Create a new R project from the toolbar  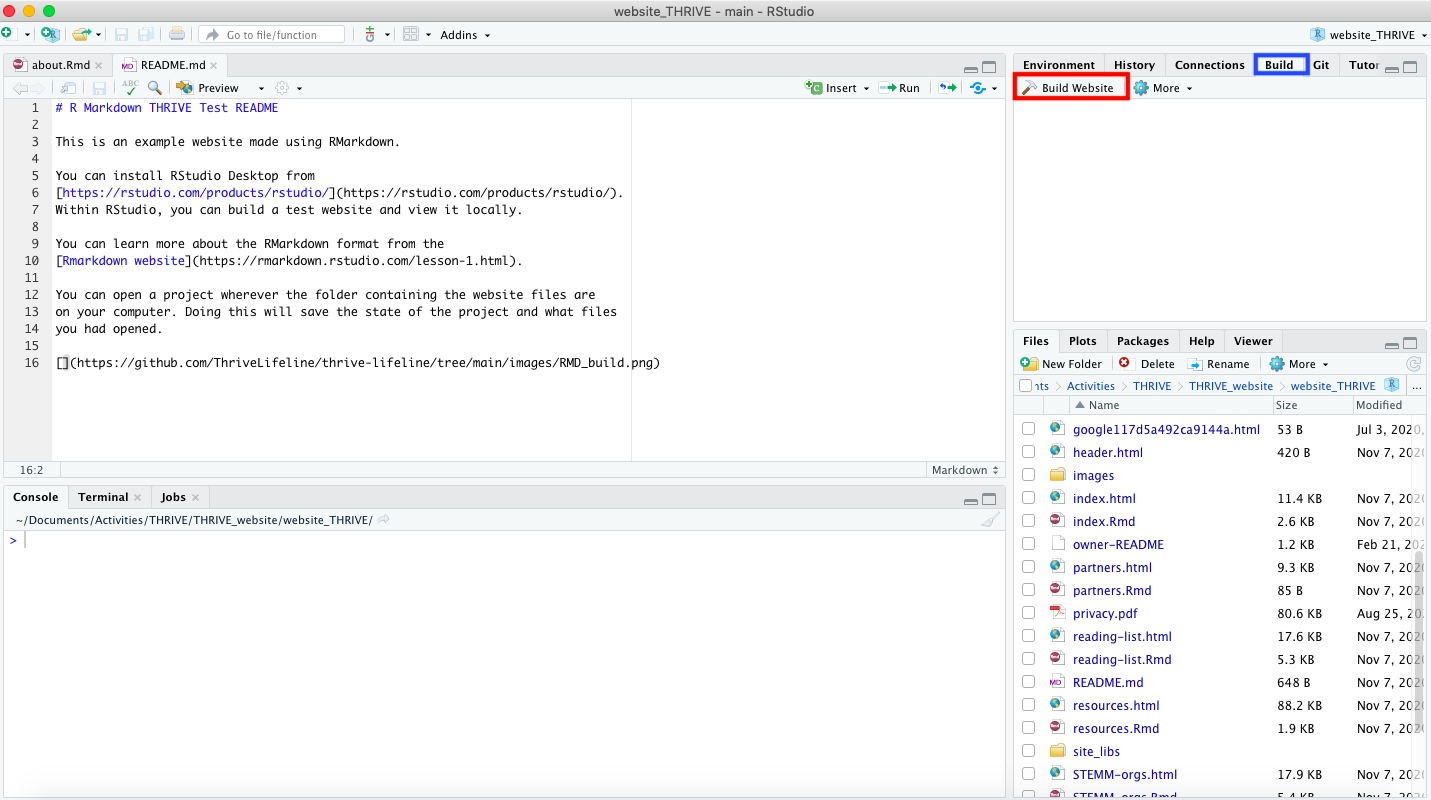50,34
